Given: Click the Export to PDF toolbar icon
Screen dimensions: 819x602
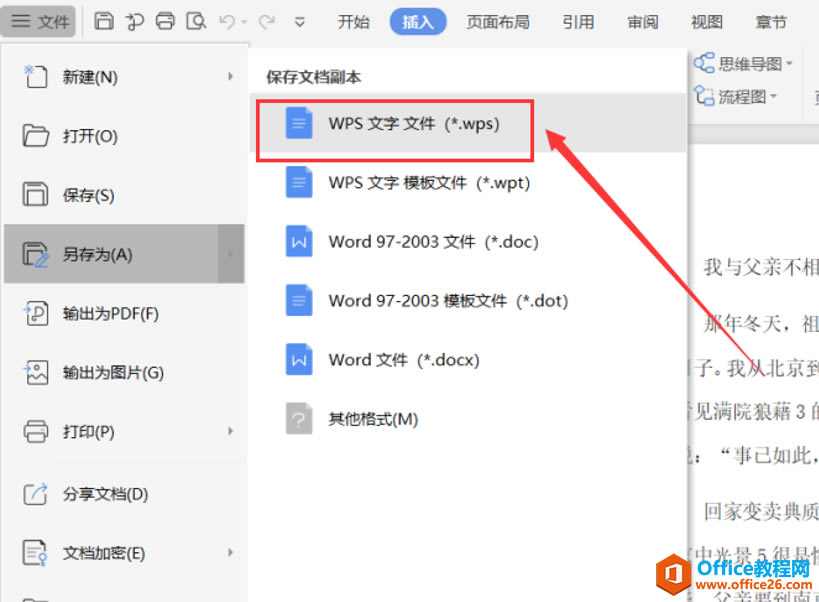Looking at the screenshot, I should click(134, 21).
